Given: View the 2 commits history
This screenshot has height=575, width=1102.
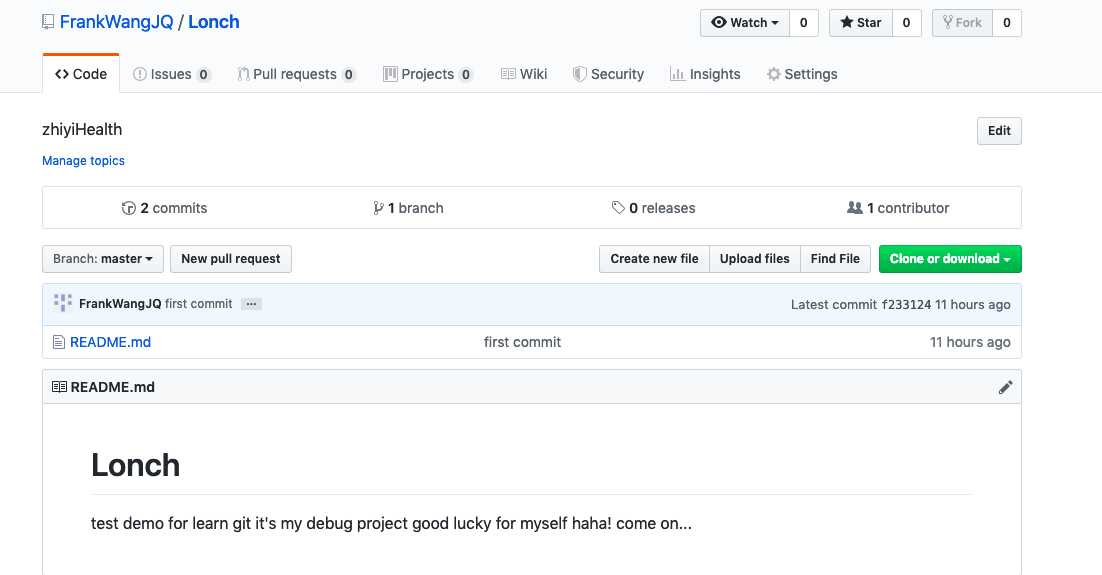Looking at the screenshot, I should [164, 208].
